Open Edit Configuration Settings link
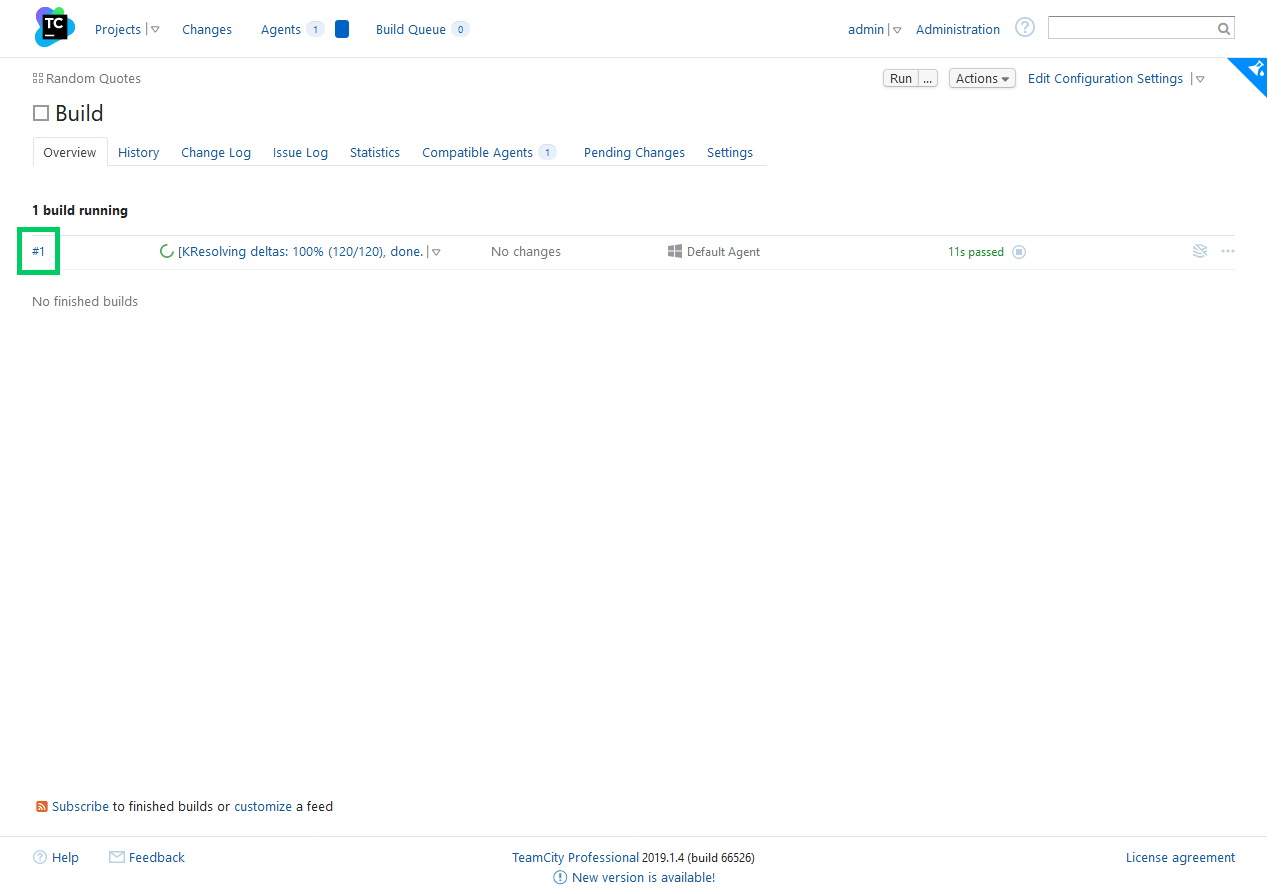This screenshot has height=894, width=1284. click(x=1105, y=78)
